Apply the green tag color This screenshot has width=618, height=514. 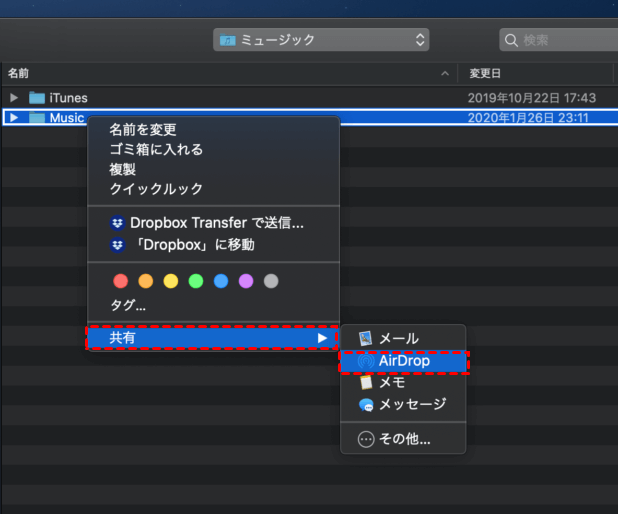pyautogui.click(x=196, y=281)
